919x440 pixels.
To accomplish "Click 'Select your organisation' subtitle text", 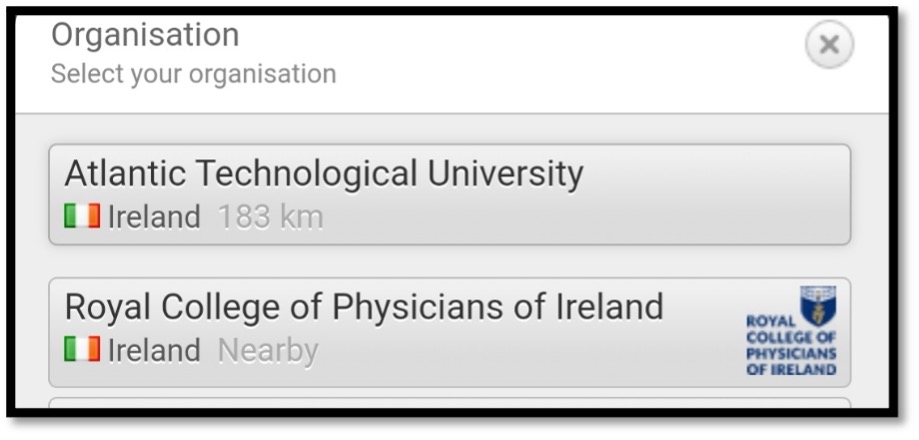I will pos(193,74).
